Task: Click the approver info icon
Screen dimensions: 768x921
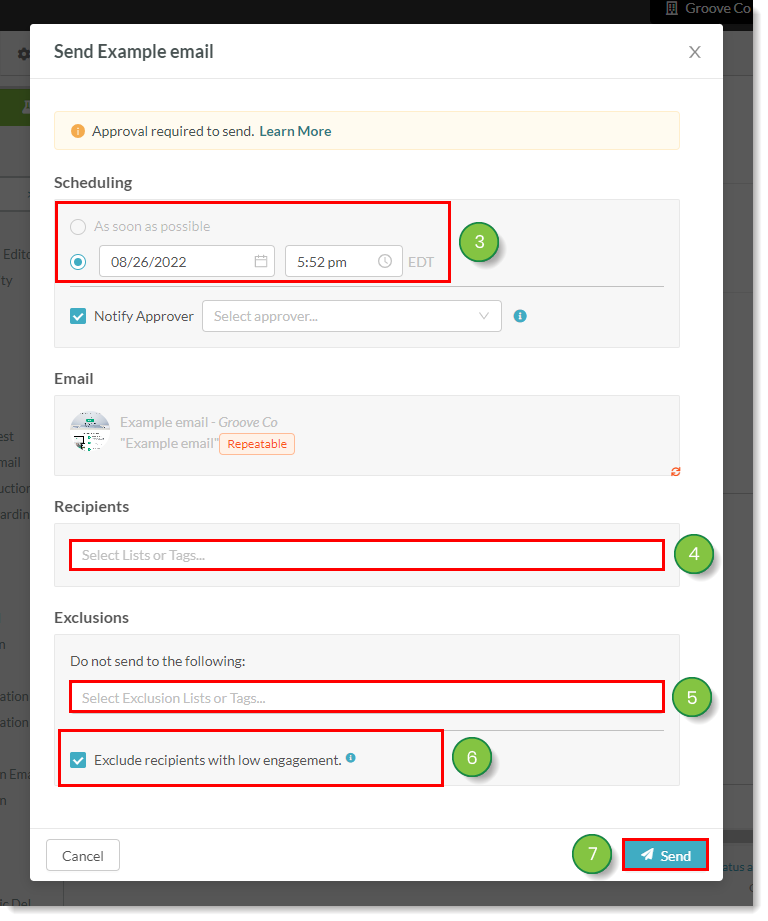Action: [x=520, y=316]
